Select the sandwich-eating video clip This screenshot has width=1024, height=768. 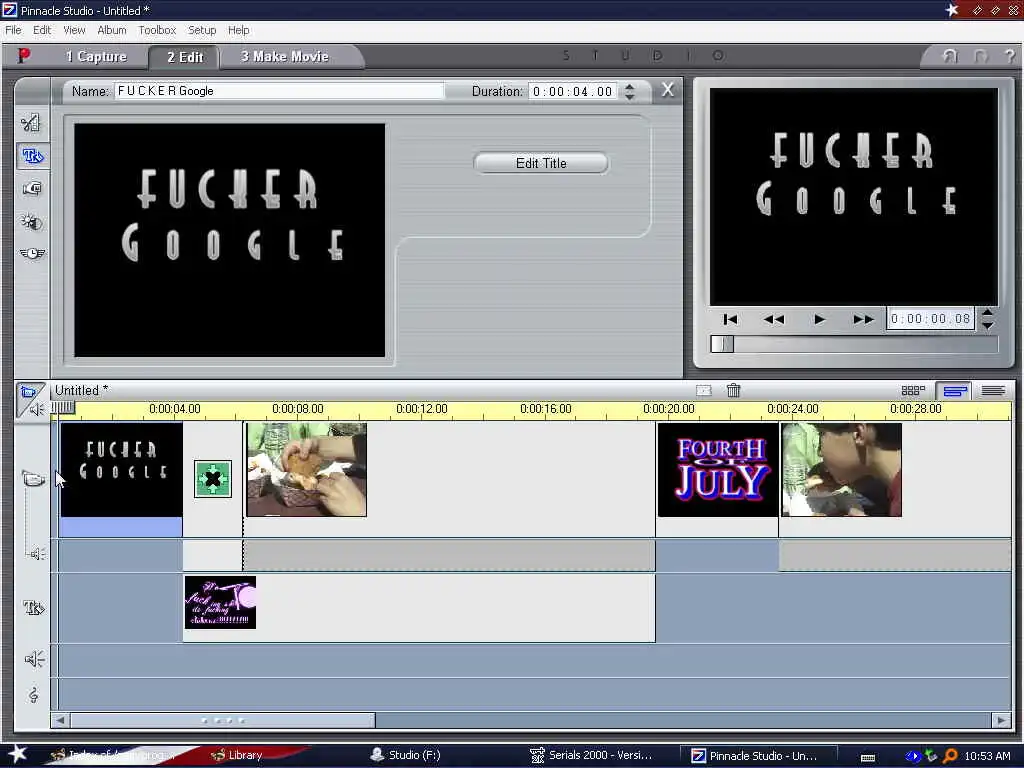coord(306,470)
